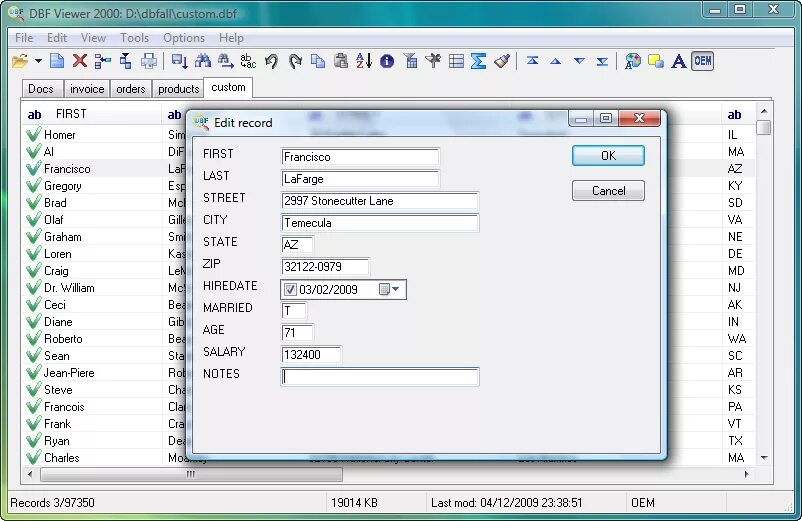This screenshot has height=521, width=802.
Task: Click the empty NOTES field
Action: click(x=380, y=377)
